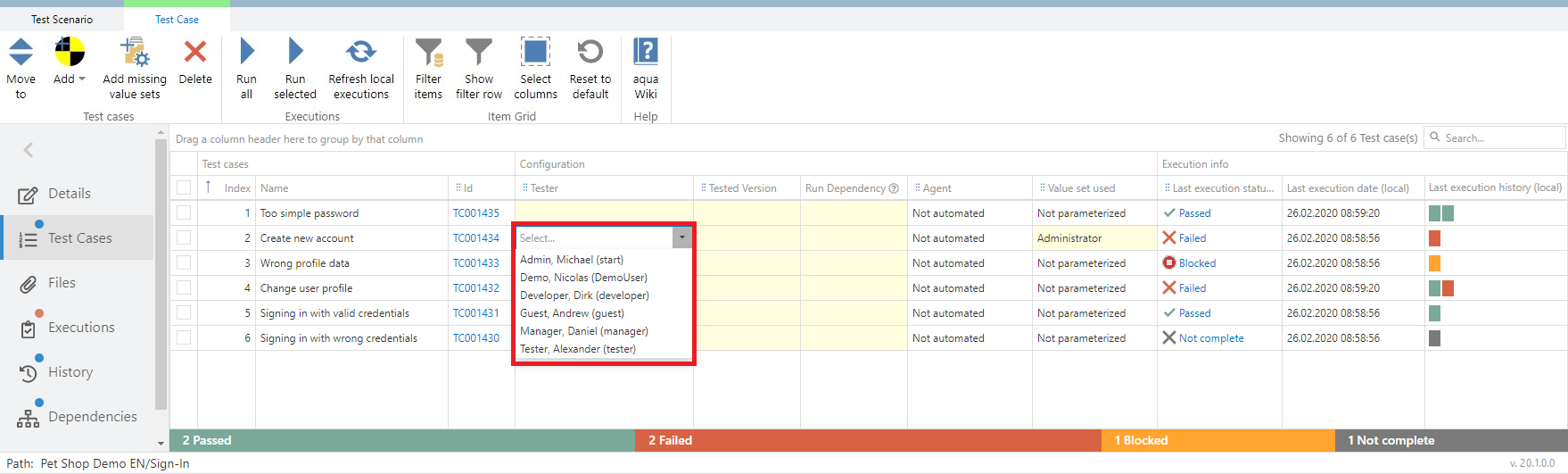Screen dimensions: 1568x474
Task: Click Refresh local executions icon
Action: pyautogui.click(x=361, y=53)
